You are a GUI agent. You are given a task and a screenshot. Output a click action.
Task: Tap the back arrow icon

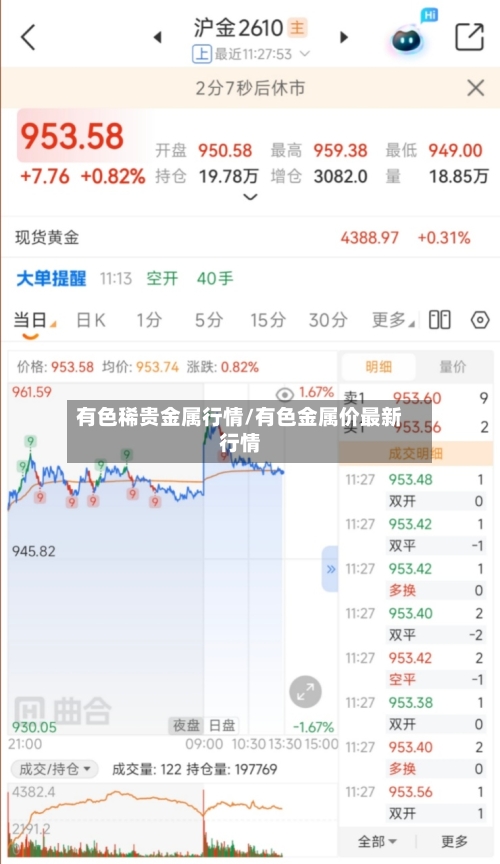[x=28, y=37]
